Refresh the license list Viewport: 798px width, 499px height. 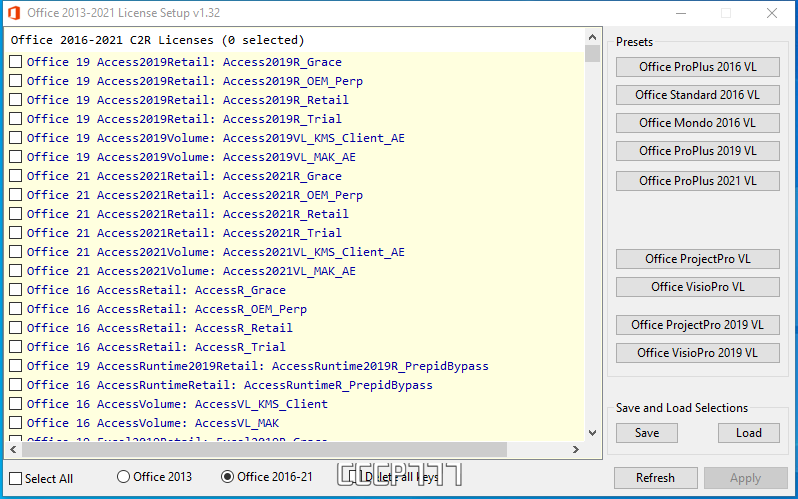click(655, 478)
